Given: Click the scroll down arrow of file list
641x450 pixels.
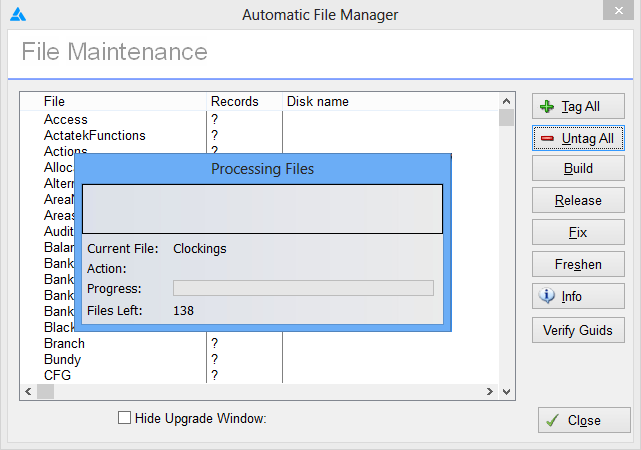Looking at the screenshot, I should (507, 392).
